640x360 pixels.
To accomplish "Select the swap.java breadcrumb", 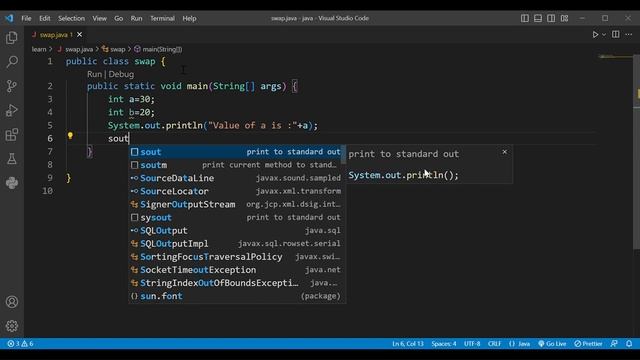I will [79, 49].
